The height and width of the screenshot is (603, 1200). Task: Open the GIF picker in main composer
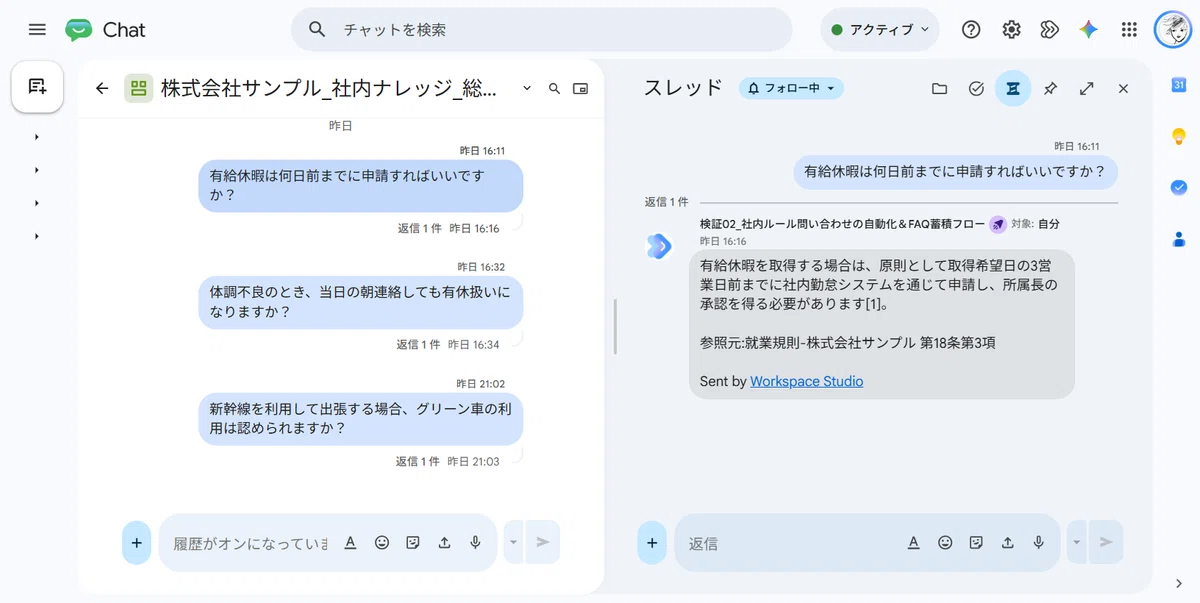(x=413, y=542)
